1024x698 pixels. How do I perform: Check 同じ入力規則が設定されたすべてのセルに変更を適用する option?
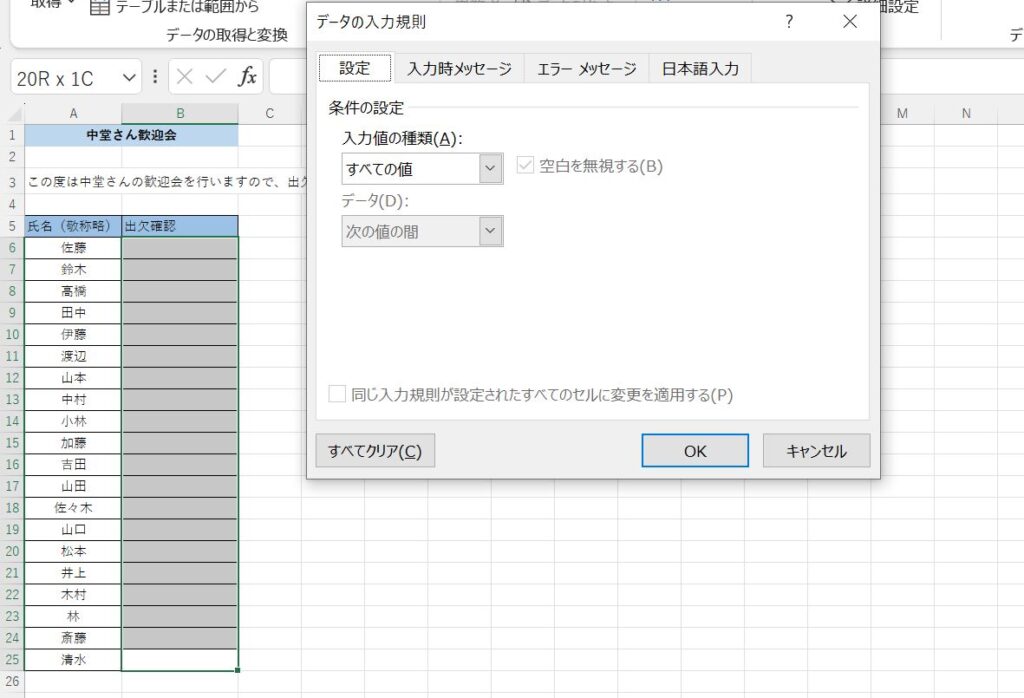click(x=337, y=395)
